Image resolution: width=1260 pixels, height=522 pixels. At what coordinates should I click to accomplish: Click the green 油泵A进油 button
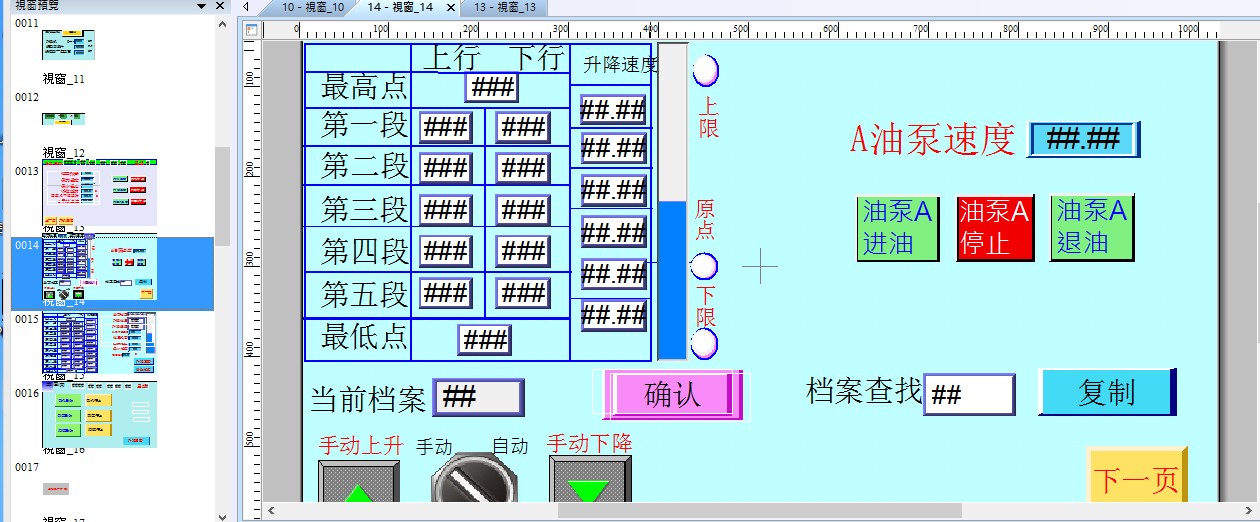point(897,228)
